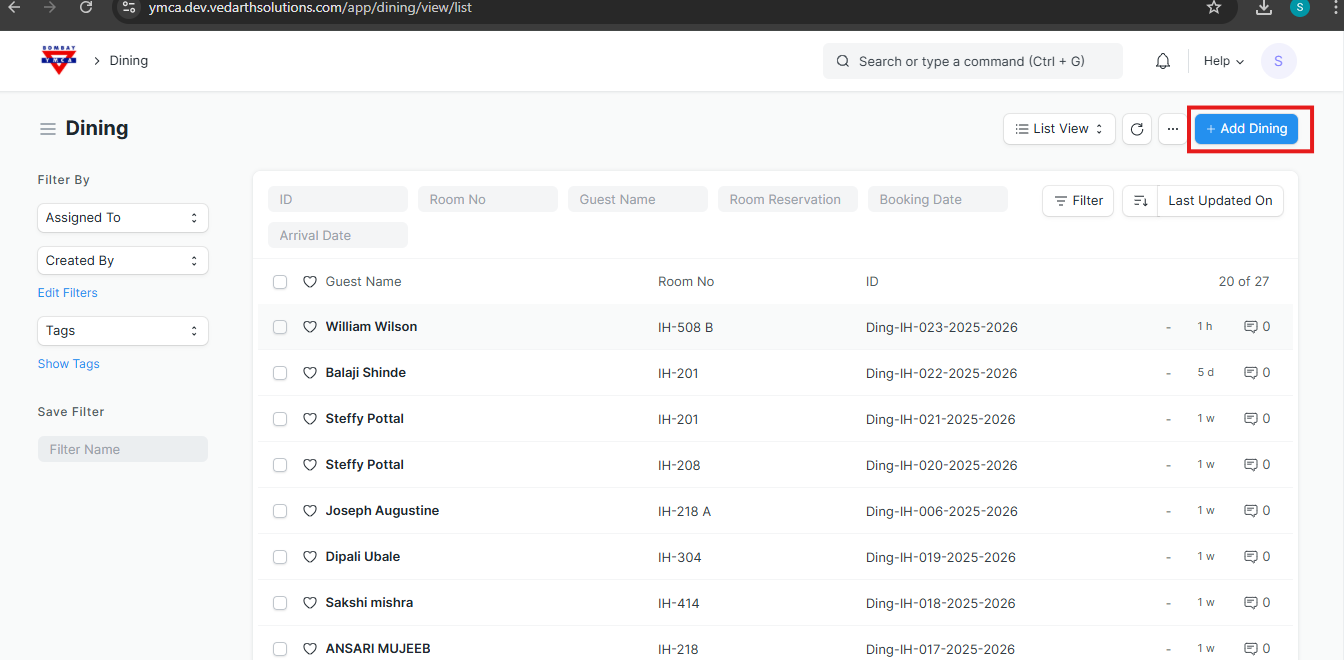Open the notifications bell
Screen dimensions: 1344x660
click(x=1162, y=61)
